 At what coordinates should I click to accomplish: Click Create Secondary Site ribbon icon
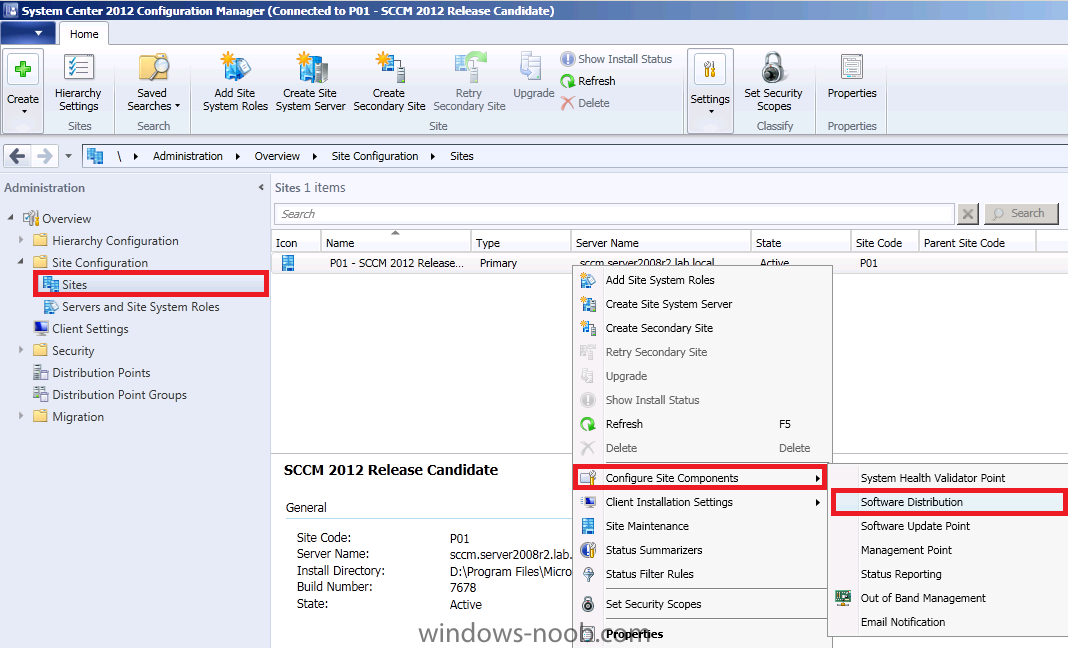pos(389,82)
